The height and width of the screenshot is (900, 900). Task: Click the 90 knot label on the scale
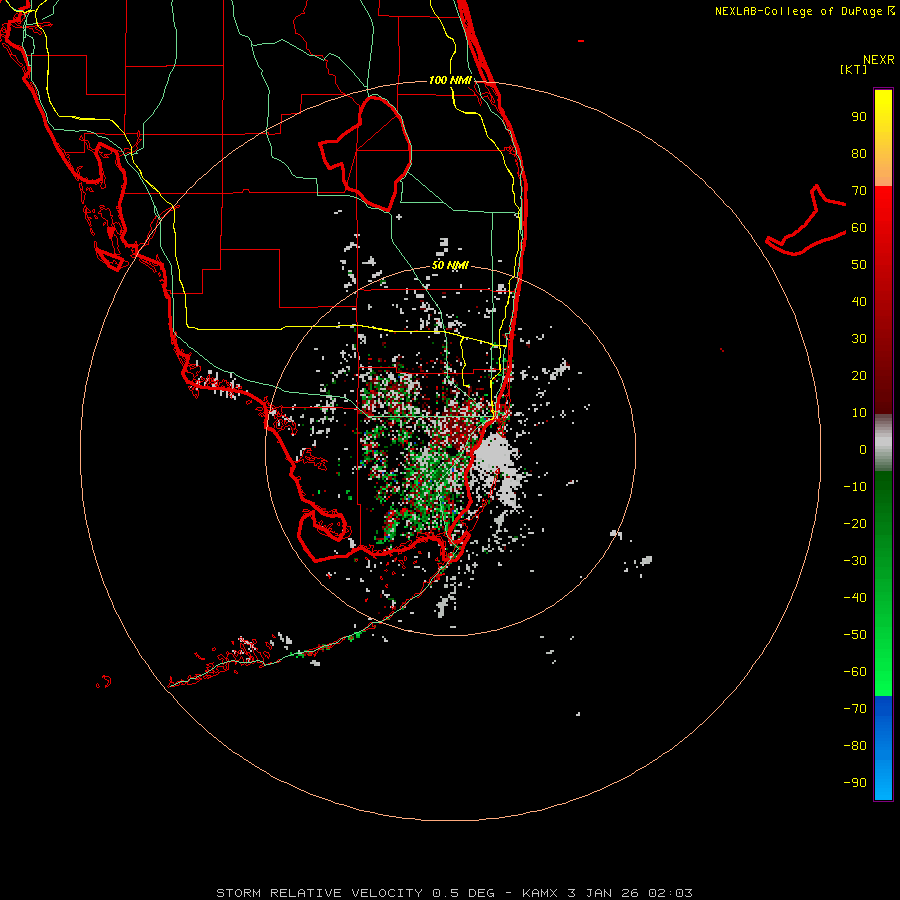pos(859,117)
